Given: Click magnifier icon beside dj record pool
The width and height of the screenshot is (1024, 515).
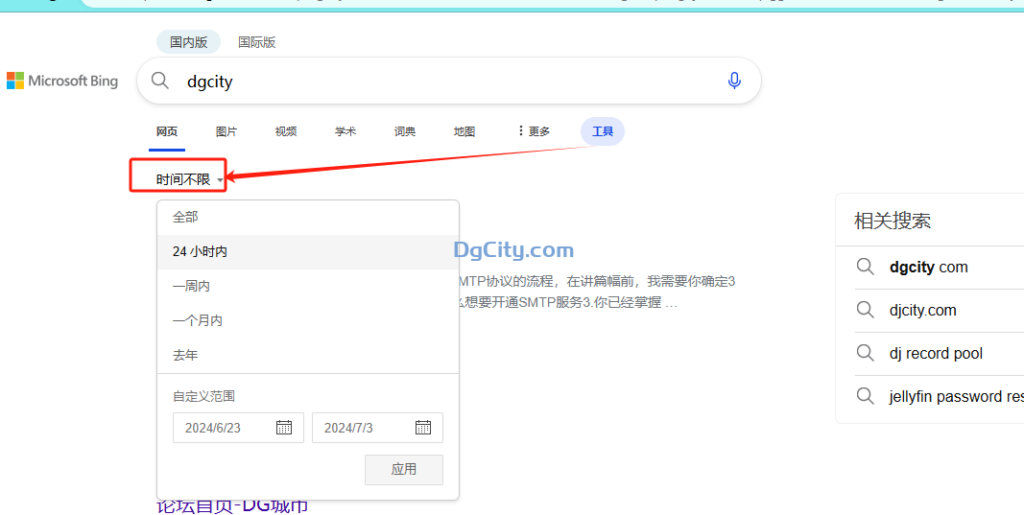Looking at the screenshot, I should coord(865,353).
